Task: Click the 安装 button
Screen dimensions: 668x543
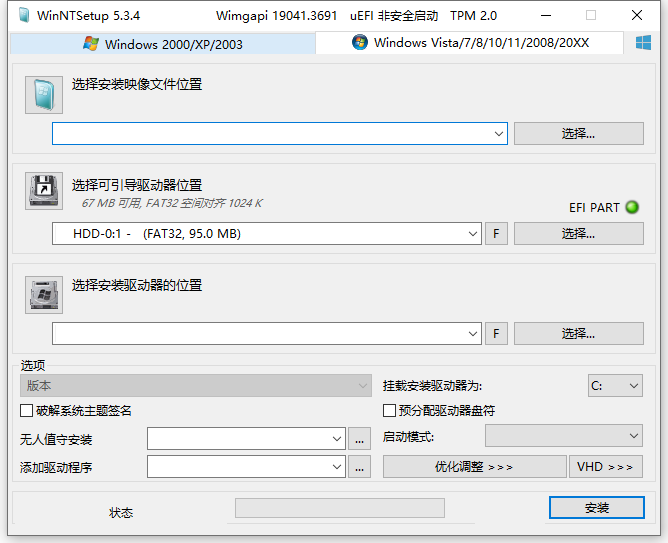Action: click(x=596, y=508)
